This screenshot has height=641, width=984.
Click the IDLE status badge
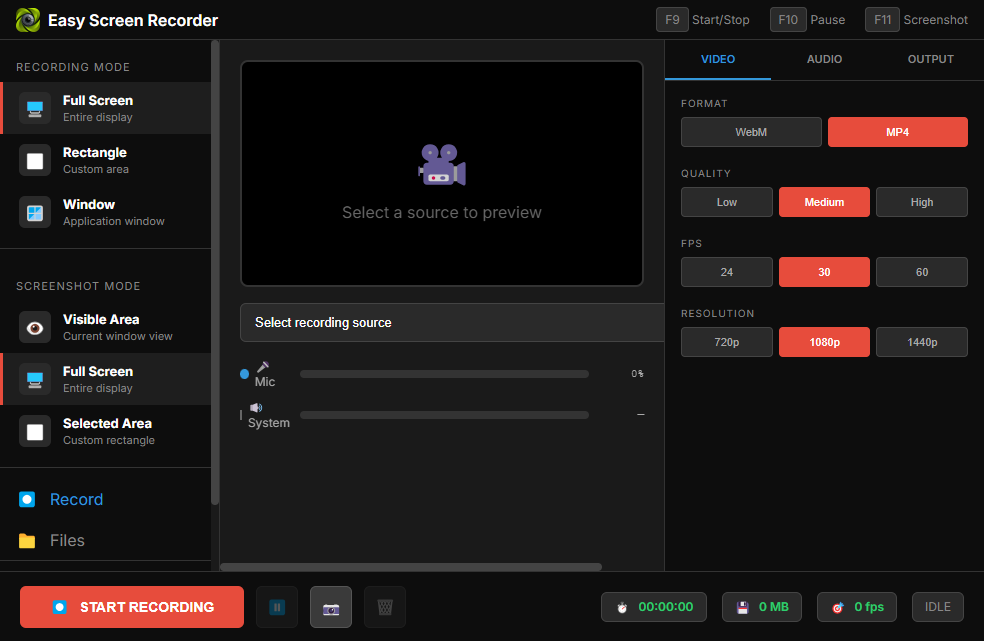click(x=938, y=607)
